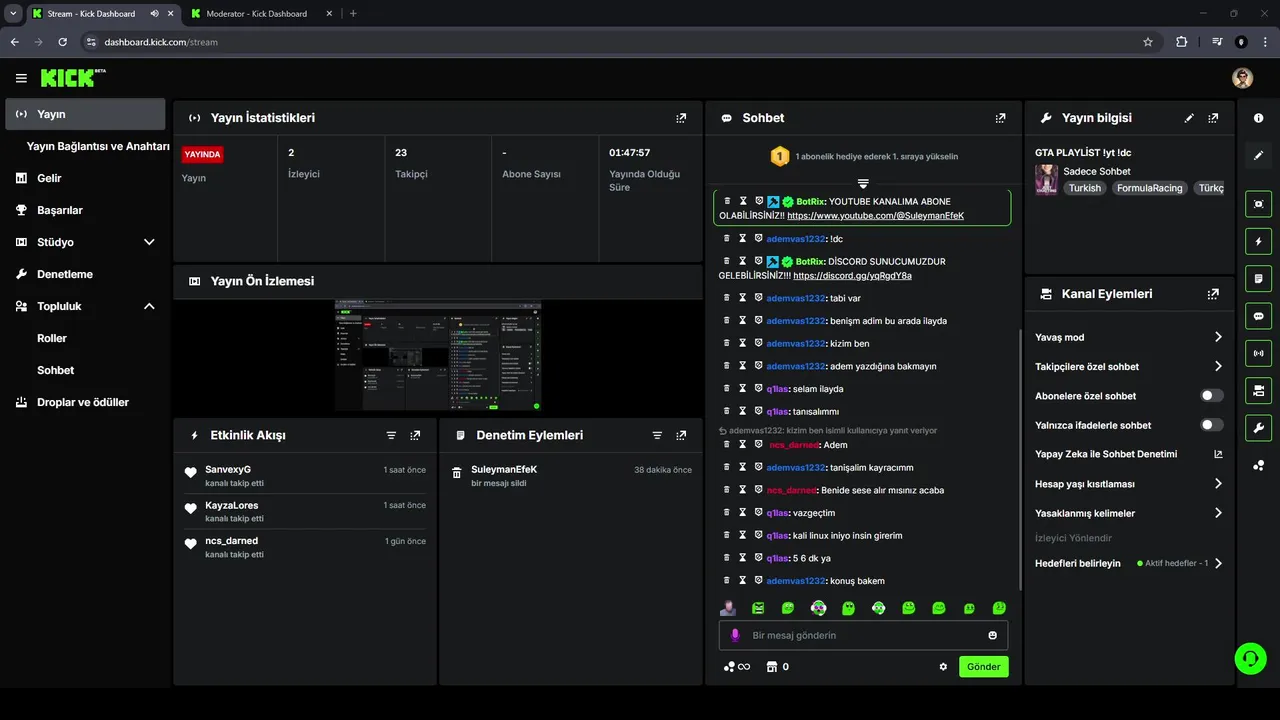This screenshot has height=720, width=1280.
Task: Click the note page icon in right sidebar
Action: tap(1258, 278)
